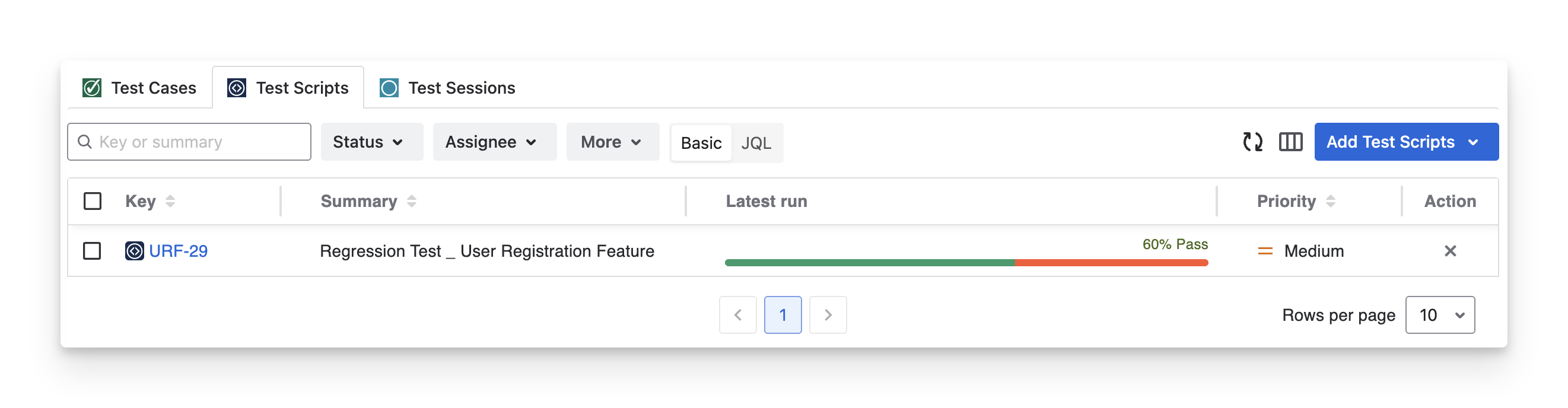Open the Rows per page dropdown
Image resolution: width=1568 pixels, height=408 pixels.
1440,315
